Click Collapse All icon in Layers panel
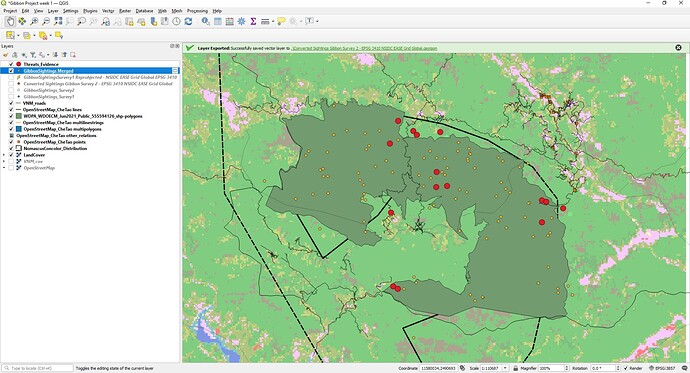690x373 pixels. point(64,55)
